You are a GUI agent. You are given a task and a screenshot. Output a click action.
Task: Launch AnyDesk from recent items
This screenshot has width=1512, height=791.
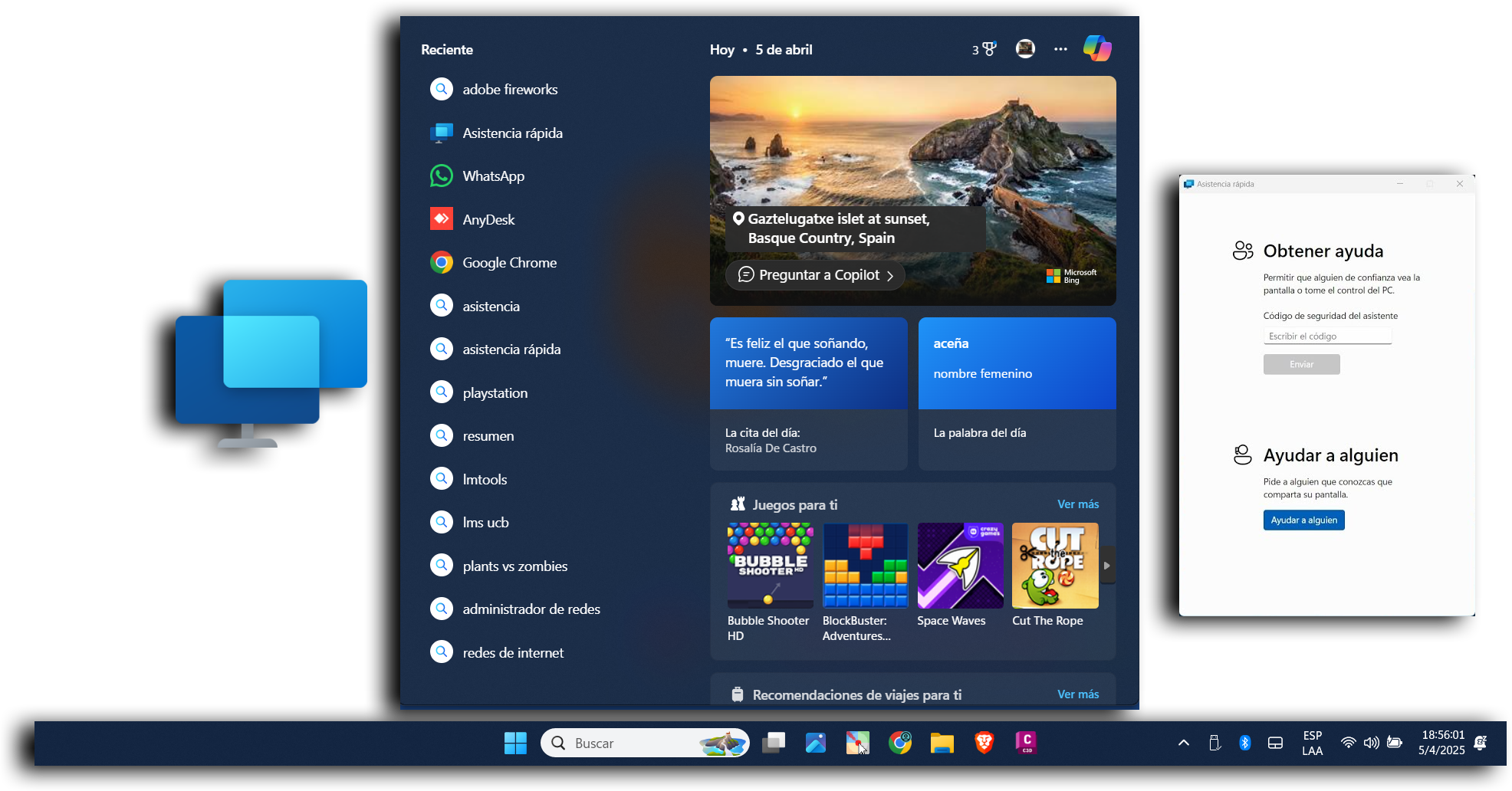(488, 220)
